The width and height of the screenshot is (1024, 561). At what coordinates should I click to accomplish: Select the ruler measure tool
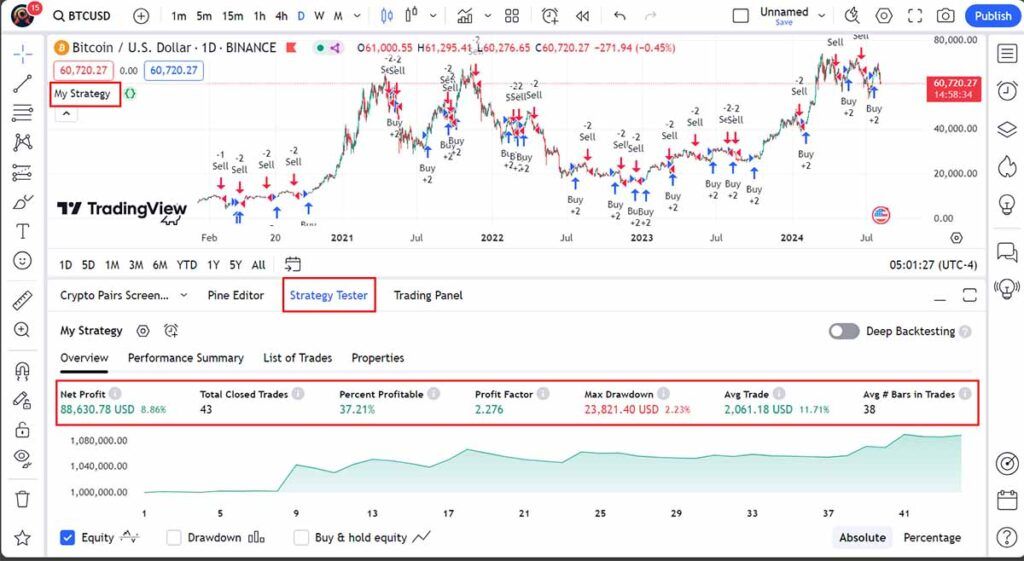22,300
